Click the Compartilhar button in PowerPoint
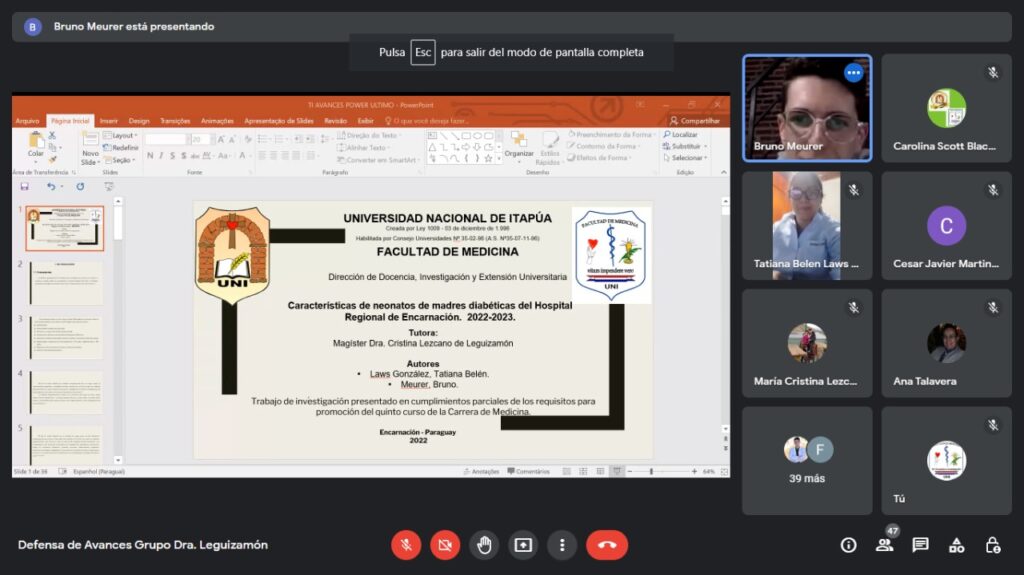1024x575 pixels. point(696,121)
